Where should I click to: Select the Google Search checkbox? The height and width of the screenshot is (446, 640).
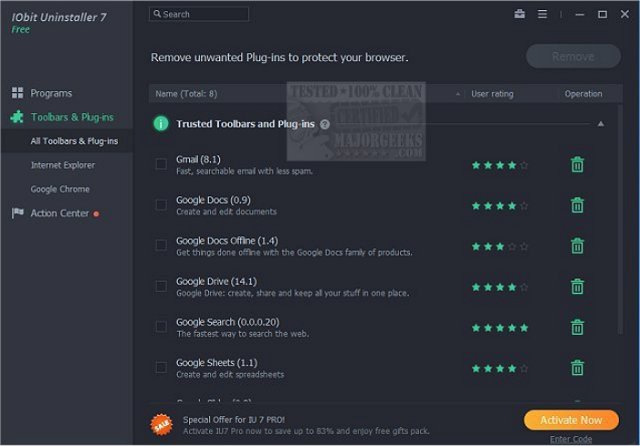point(161,327)
